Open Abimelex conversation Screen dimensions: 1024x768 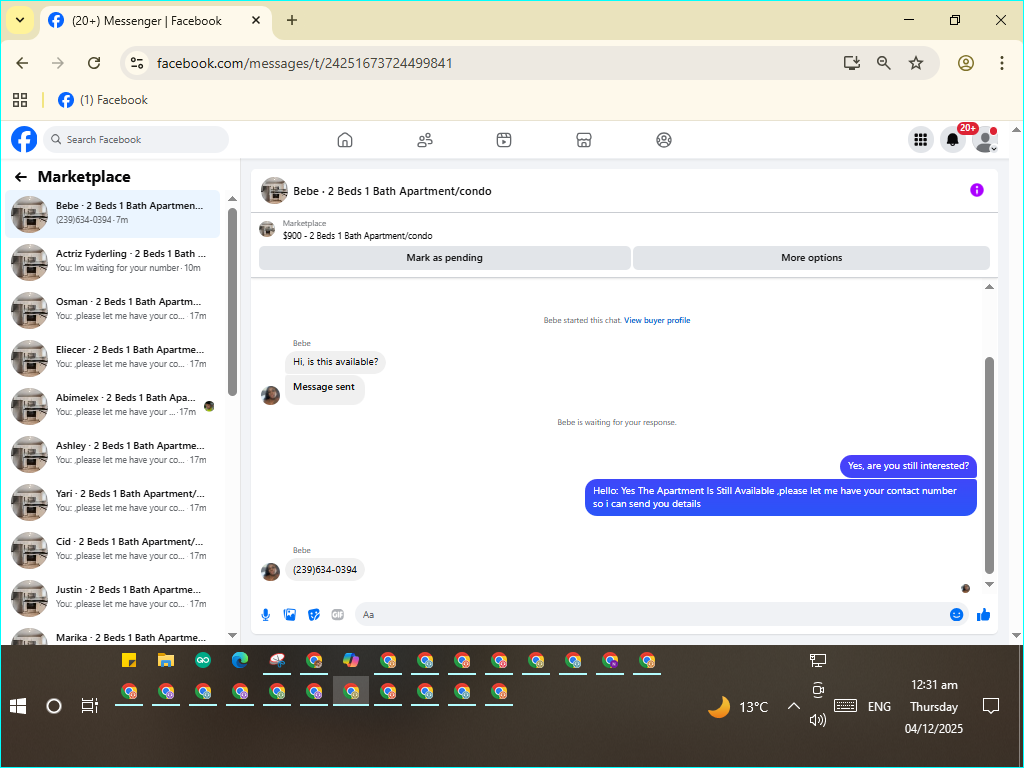tap(112, 406)
